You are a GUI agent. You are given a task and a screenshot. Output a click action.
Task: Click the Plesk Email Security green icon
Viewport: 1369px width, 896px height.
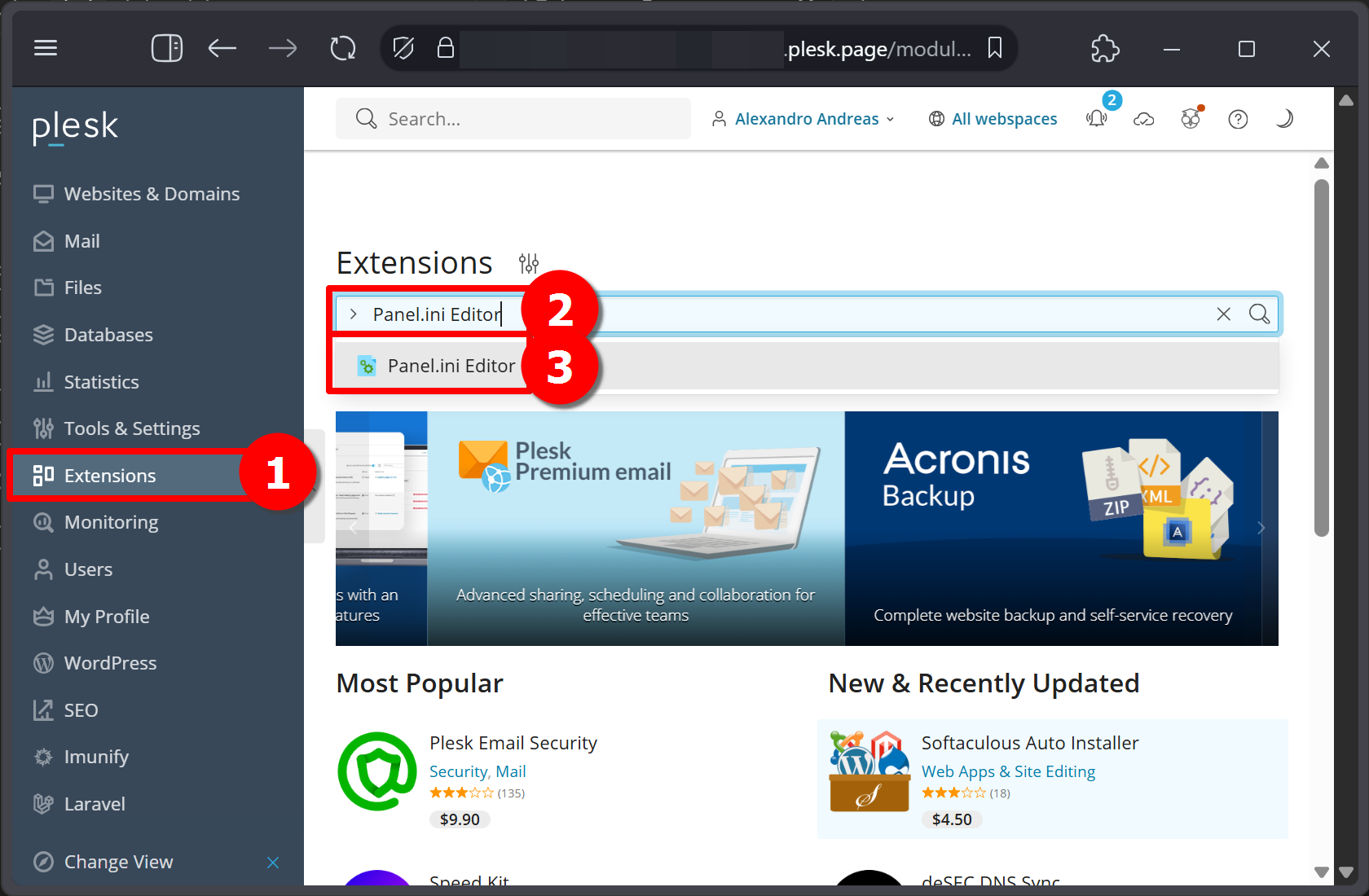point(377,771)
